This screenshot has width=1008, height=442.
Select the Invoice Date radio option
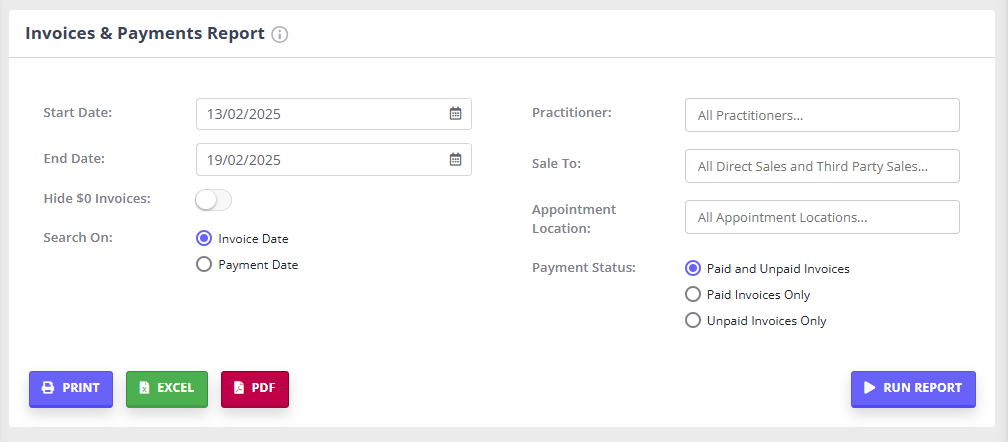click(x=204, y=238)
